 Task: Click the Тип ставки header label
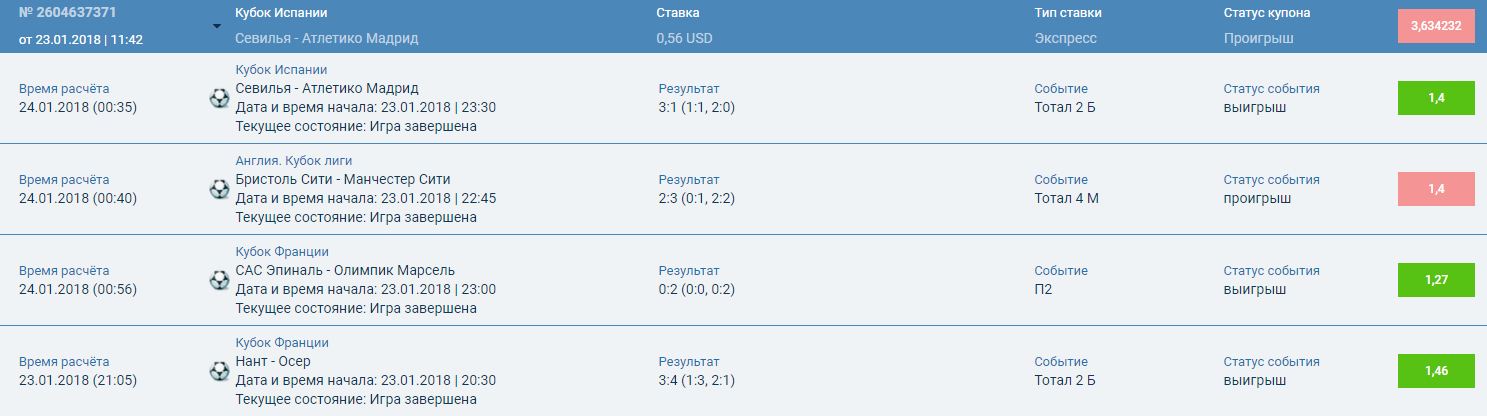click(1068, 13)
